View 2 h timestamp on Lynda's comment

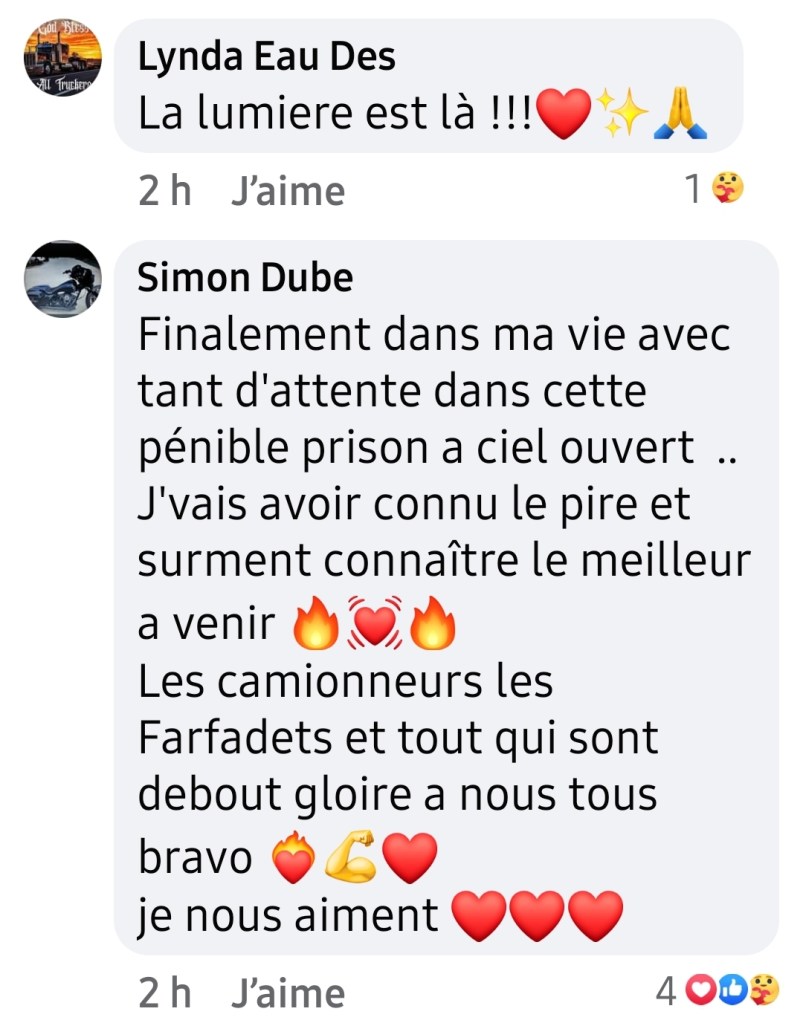point(164,191)
